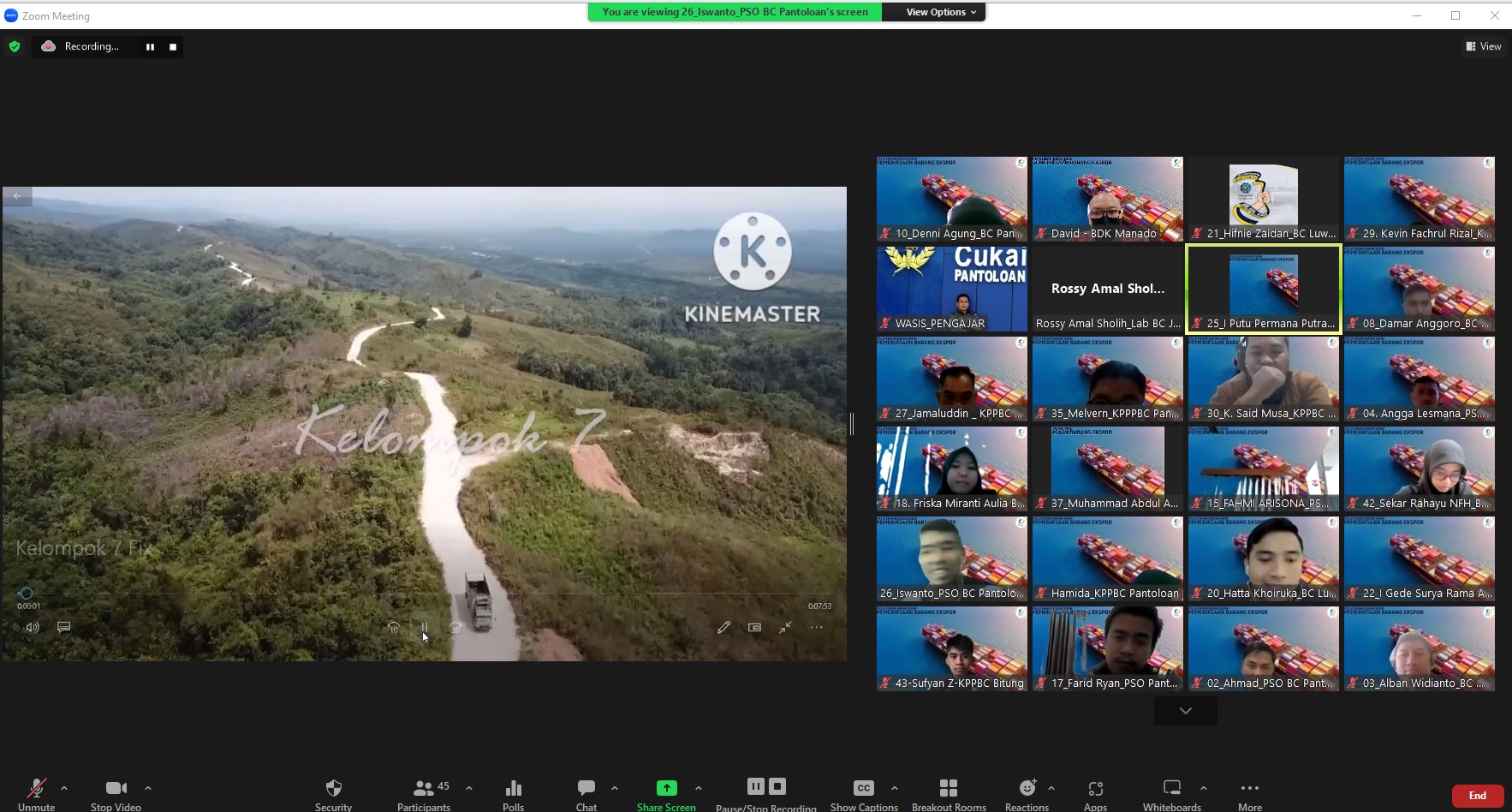Pause the shared video playback

tap(424, 627)
